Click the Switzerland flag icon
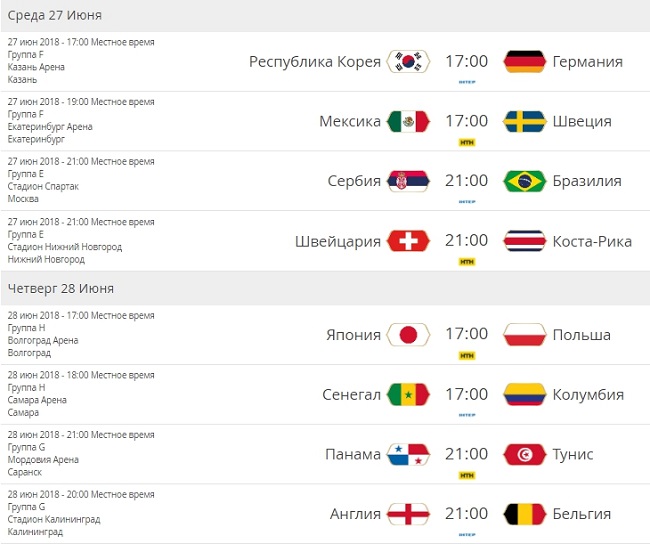650x544 pixels. 408,241
